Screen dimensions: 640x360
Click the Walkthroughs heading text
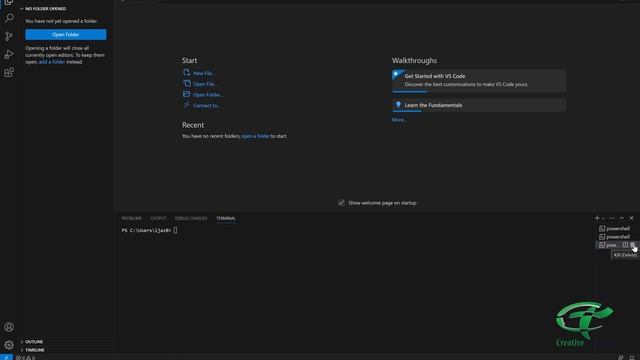pos(414,60)
